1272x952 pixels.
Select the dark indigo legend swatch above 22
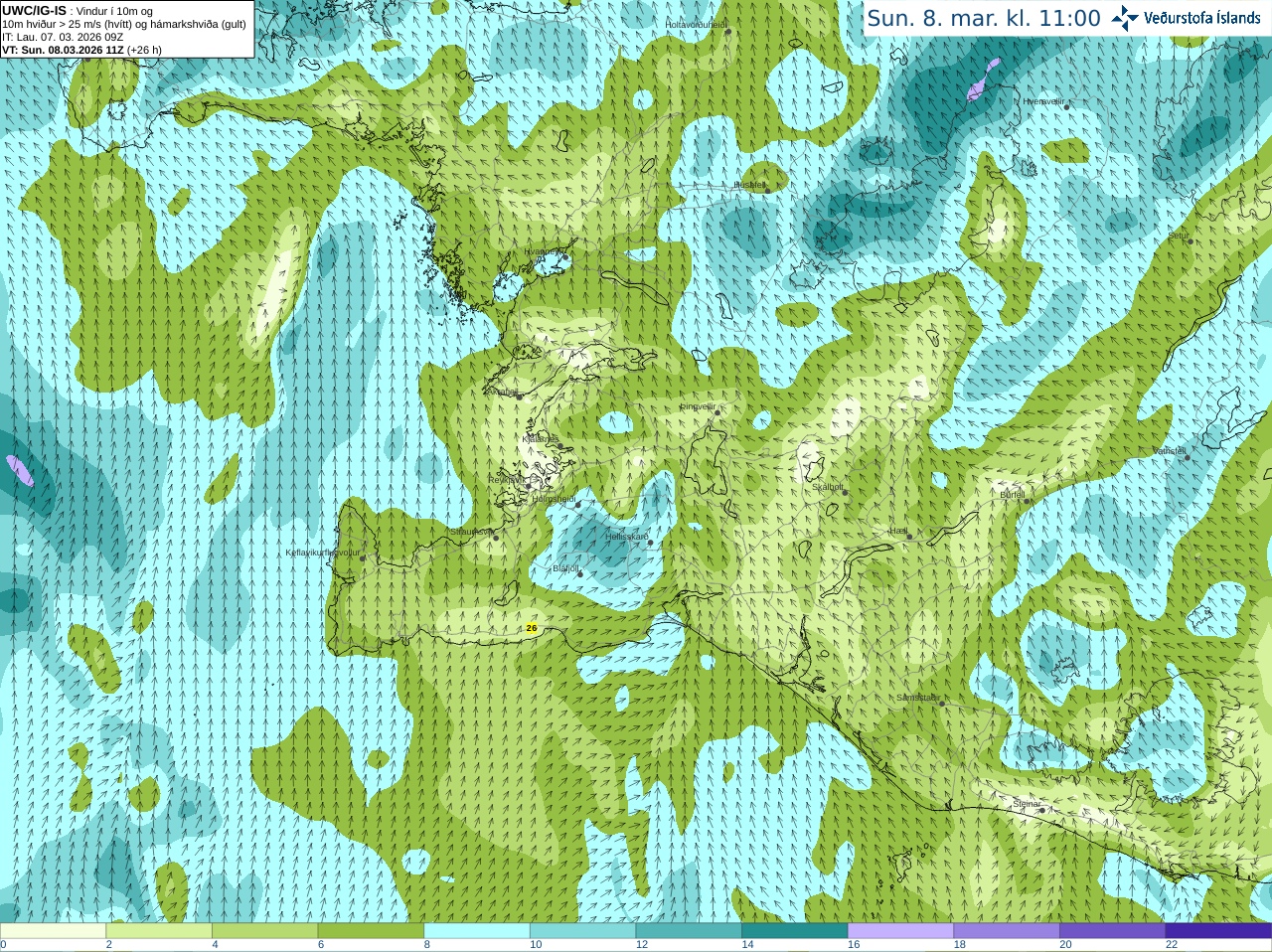click(1219, 931)
